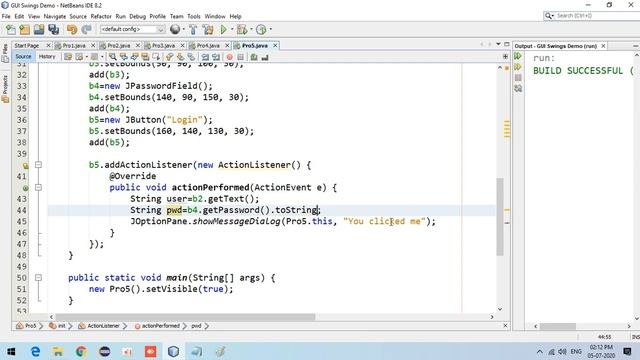Click the Shift Line Left icon

[x=205, y=57]
